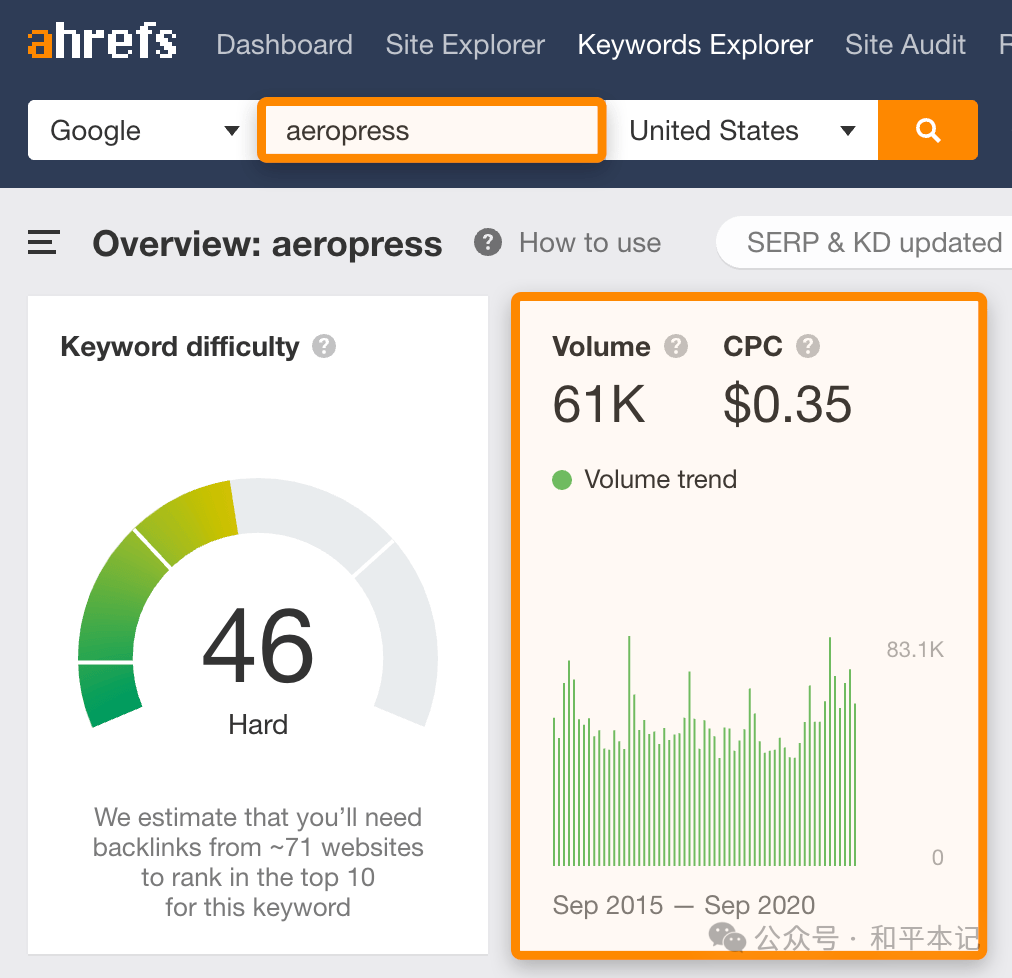Click the WeChat watermark icon

click(x=727, y=936)
